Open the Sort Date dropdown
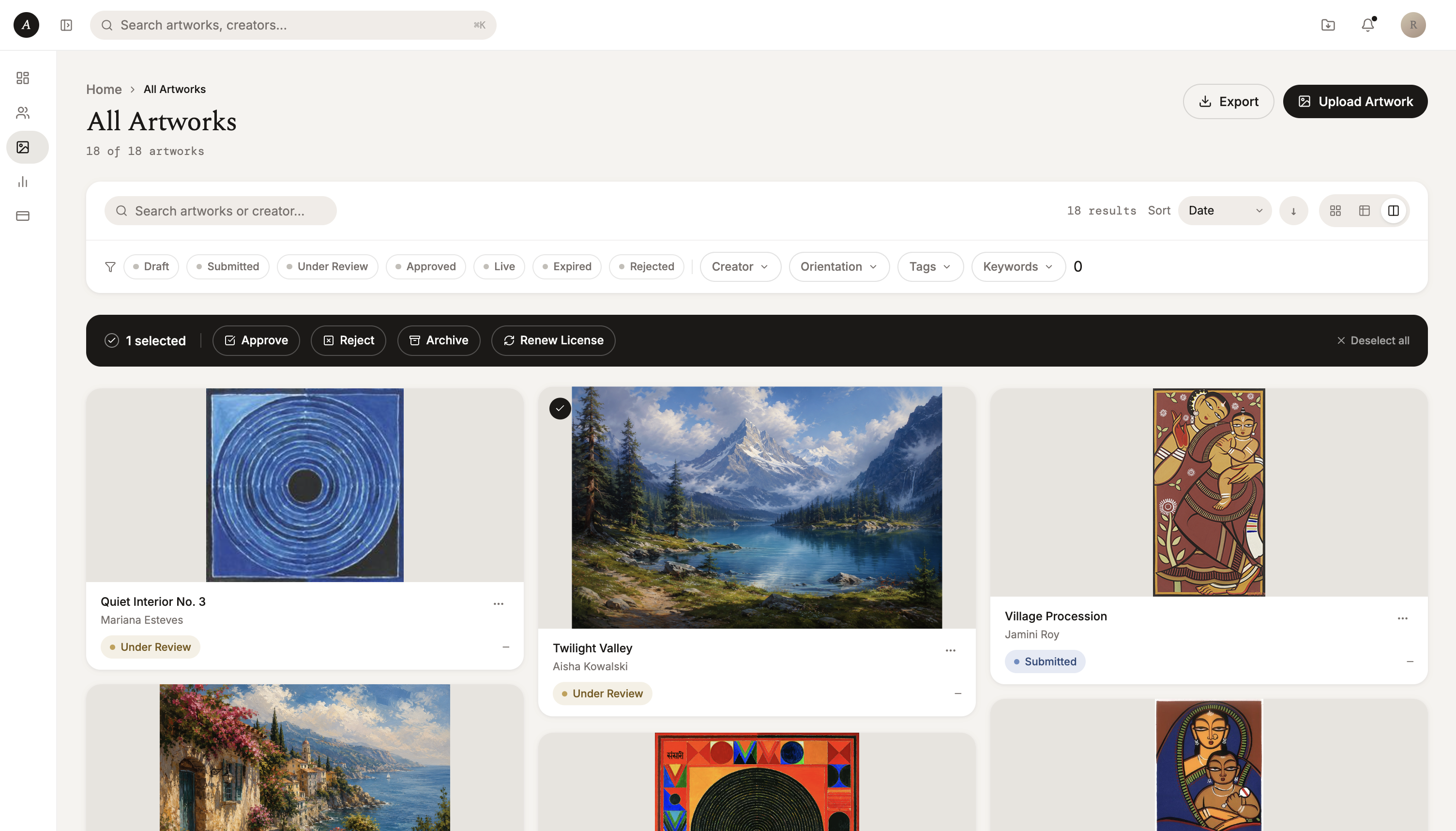 click(x=1225, y=211)
